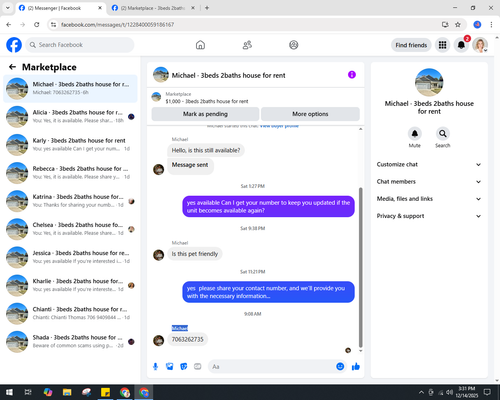Image resolution: width=500 pixels, height=400 pixels.
Task: Click Mark as pending button
Action: point(205,114)
